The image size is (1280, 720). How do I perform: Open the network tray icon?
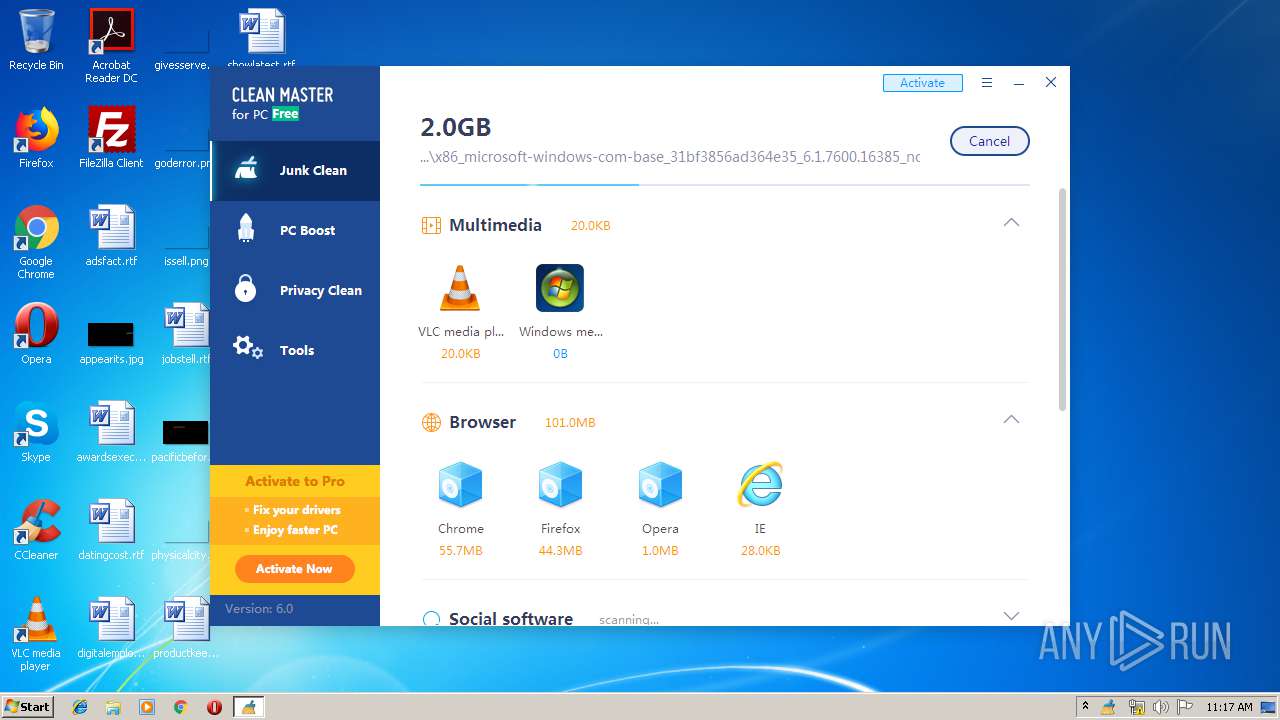tap(1136, 707)
